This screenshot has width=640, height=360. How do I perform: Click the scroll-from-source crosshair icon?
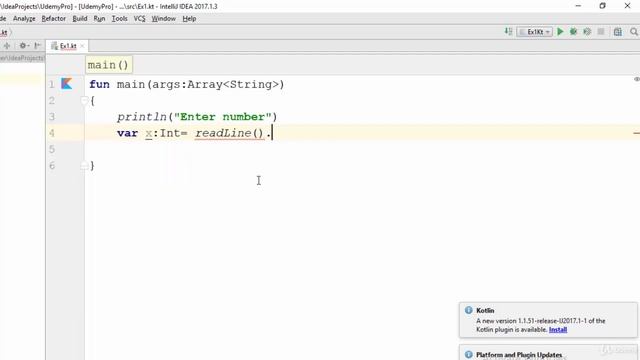[x=7, y=46]
